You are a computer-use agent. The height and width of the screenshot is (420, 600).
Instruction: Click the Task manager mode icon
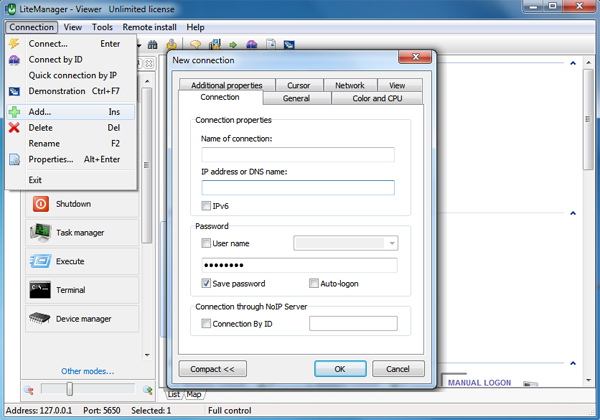click(40, 232)
